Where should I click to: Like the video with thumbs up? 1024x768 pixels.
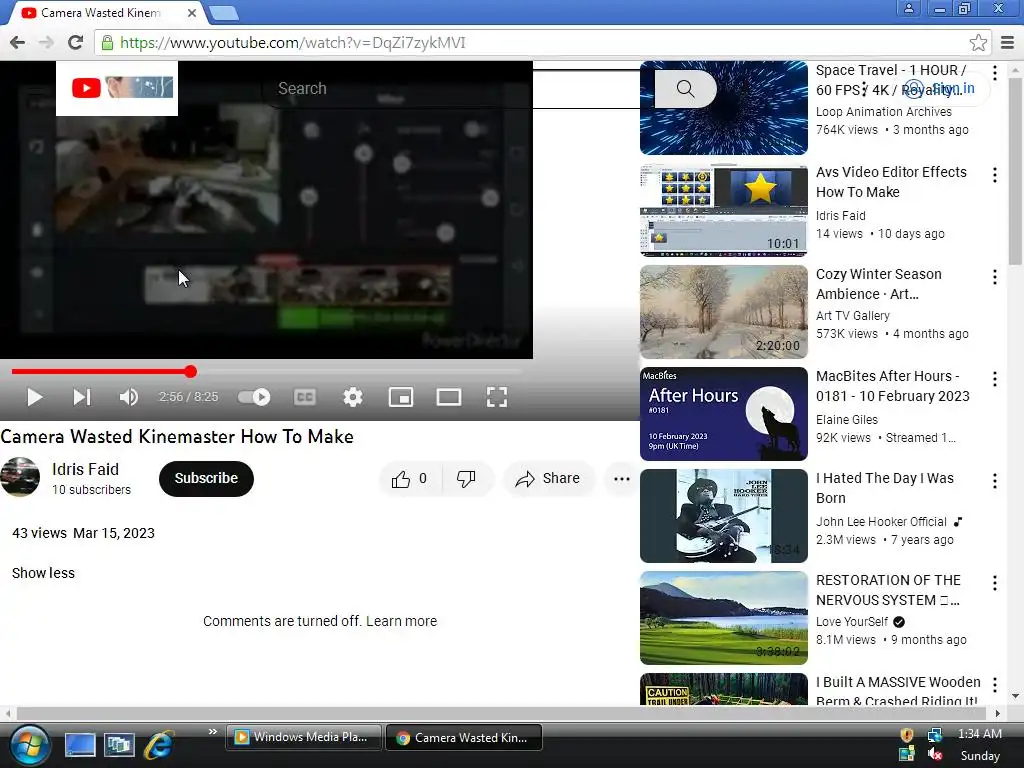pos(410,479)
